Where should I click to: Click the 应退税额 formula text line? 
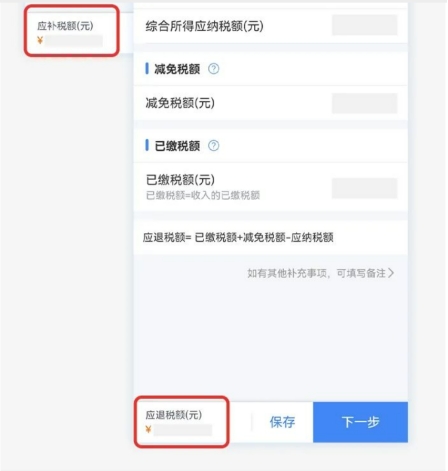click(x=238, y=237)
